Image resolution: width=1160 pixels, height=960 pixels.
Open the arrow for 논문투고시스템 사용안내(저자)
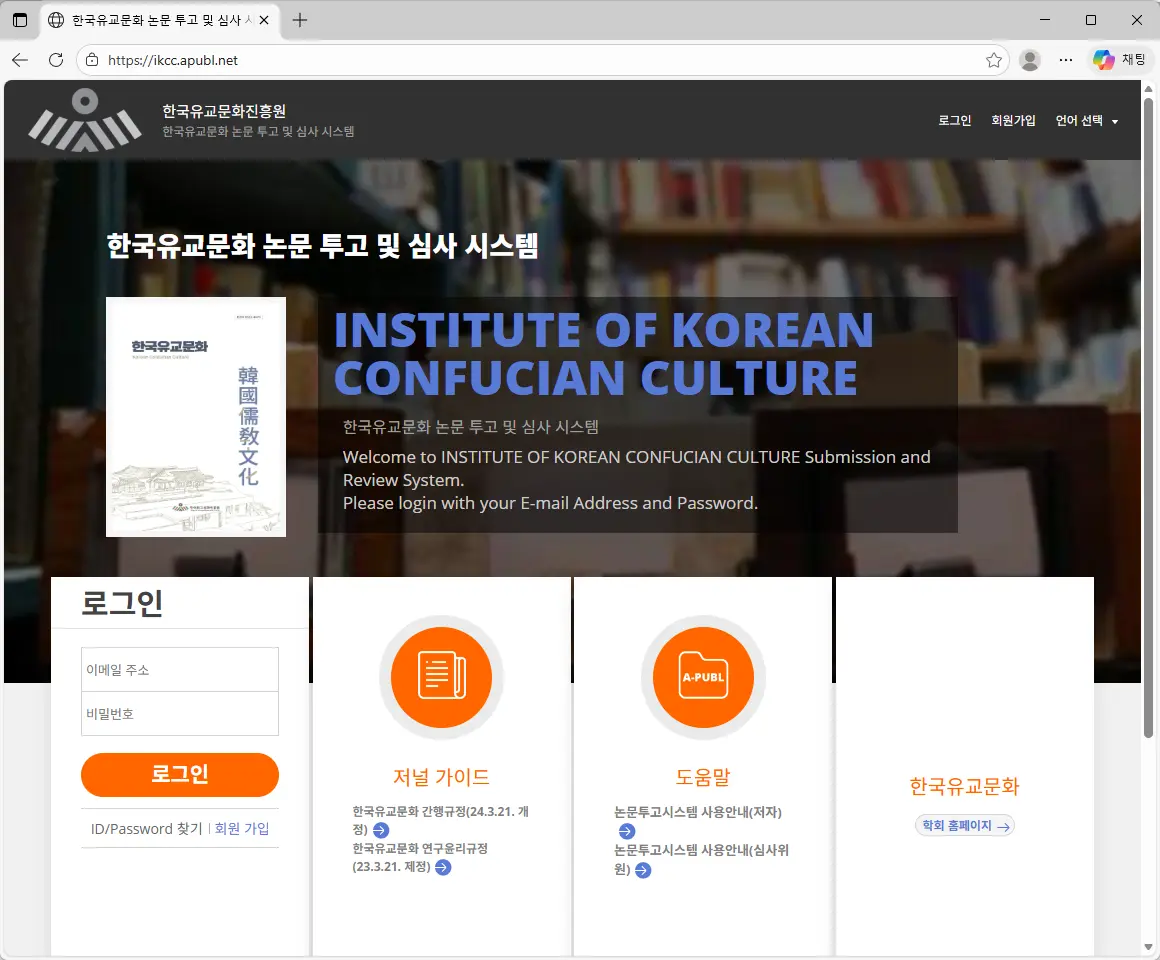tap(625, 831)
